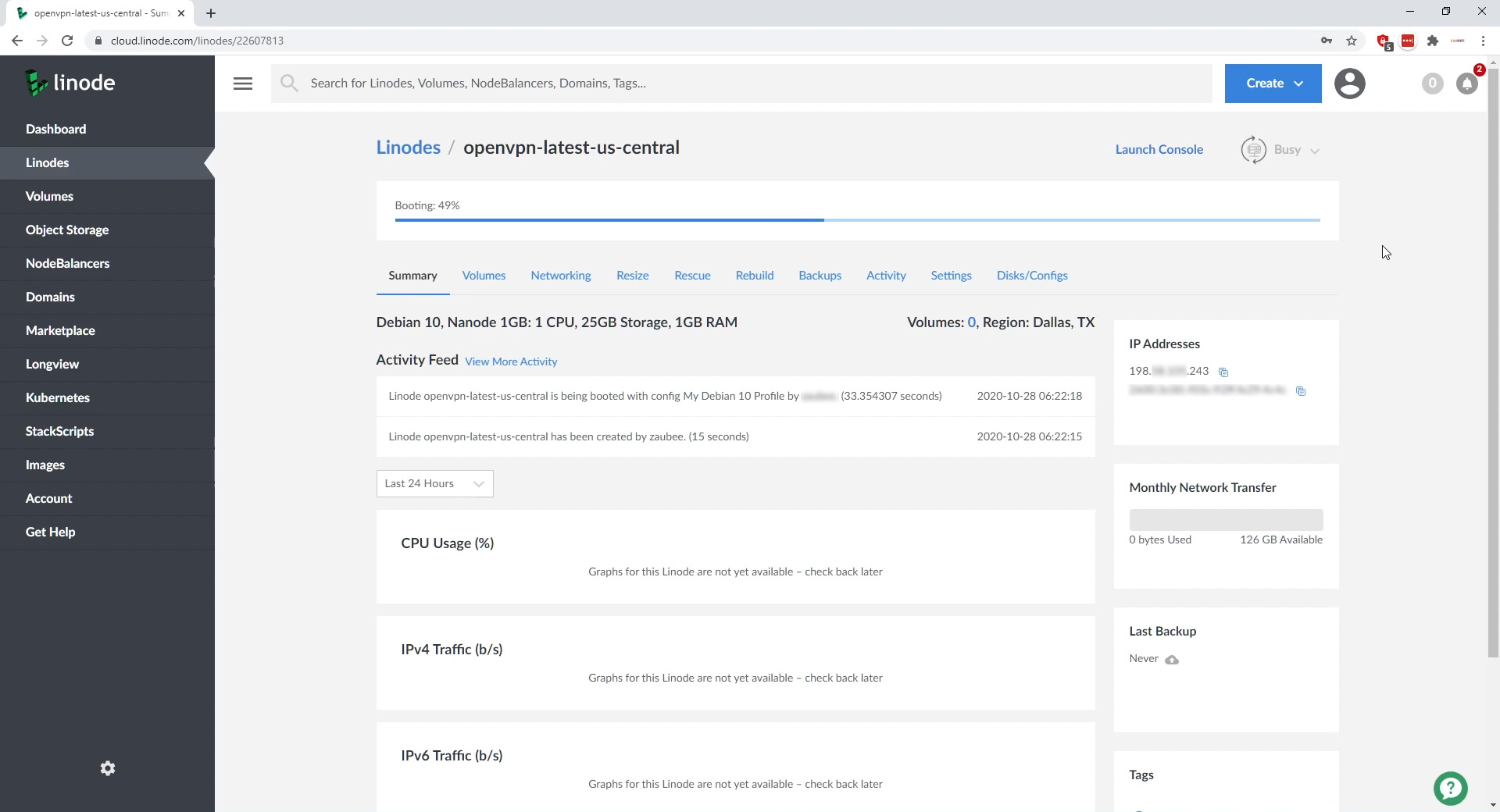The width and height of the screenshot is (1500, 812).
Task: Open the Last 24 Hours time range dropdown
Action: tap(434, 484)
